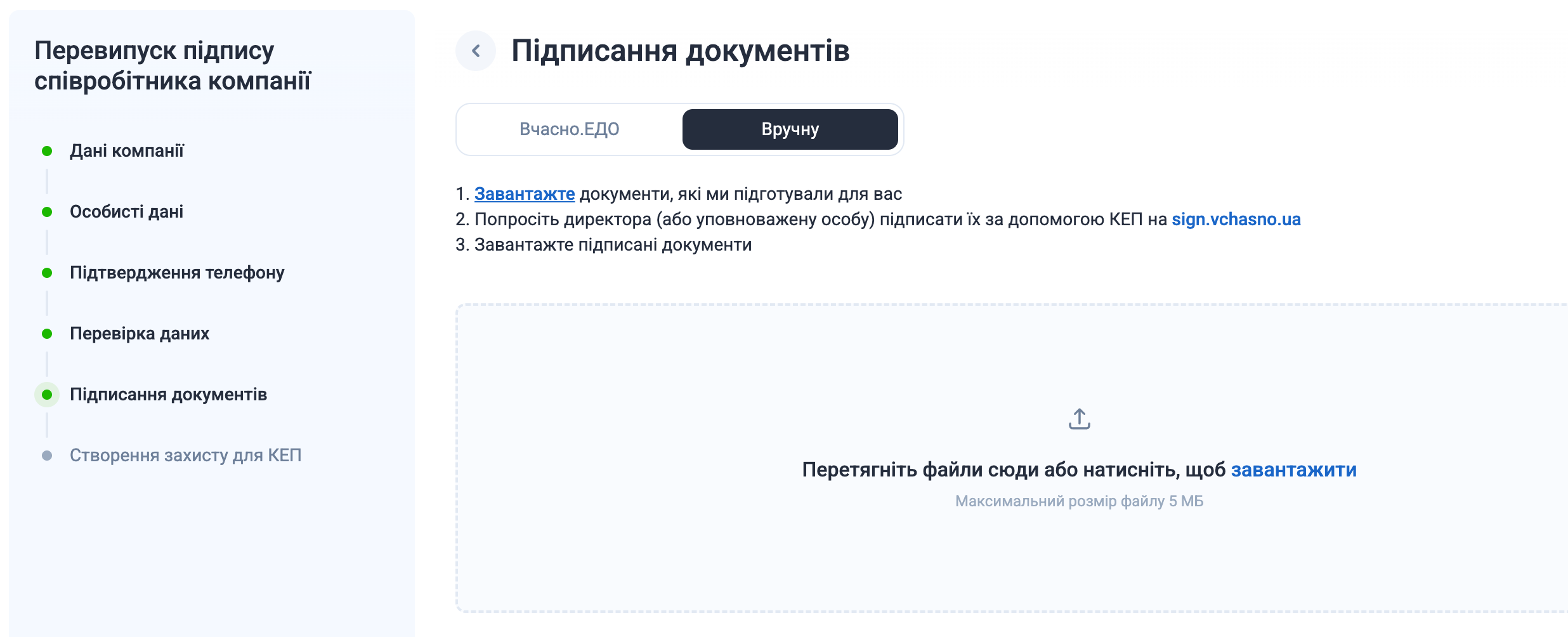Open the Завантажте documents link
The height and width of the screenshot is (637, 1568).
click(x=525, y=194)
